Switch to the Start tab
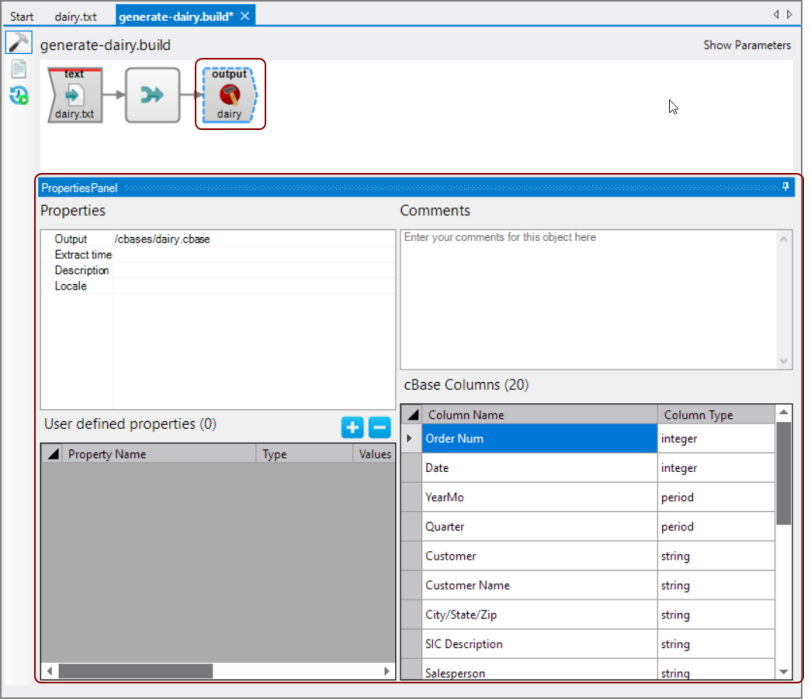The image size is (811, 699). click(21, 15)
